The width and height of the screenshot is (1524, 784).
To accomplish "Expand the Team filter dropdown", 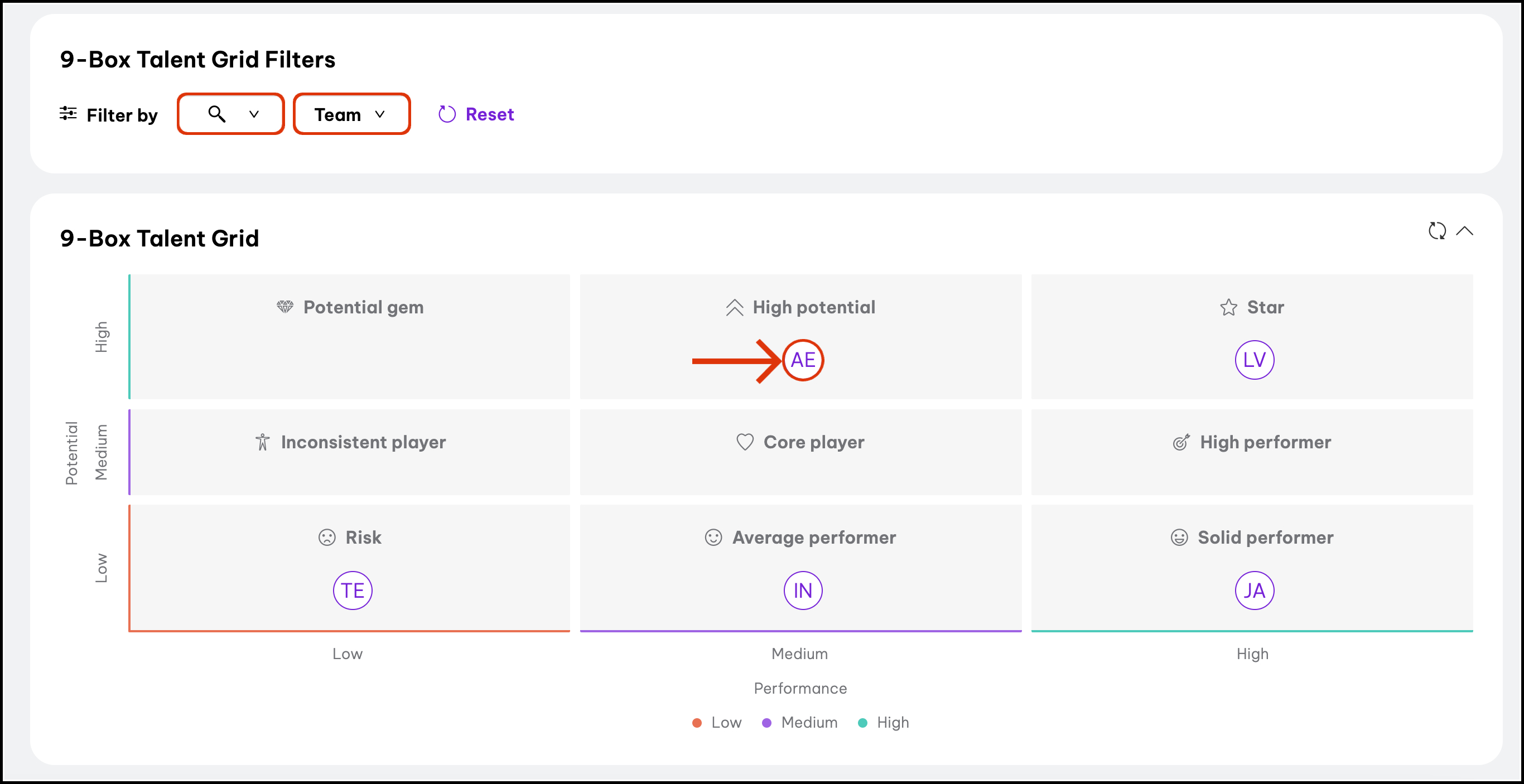I will coord(351,114).
